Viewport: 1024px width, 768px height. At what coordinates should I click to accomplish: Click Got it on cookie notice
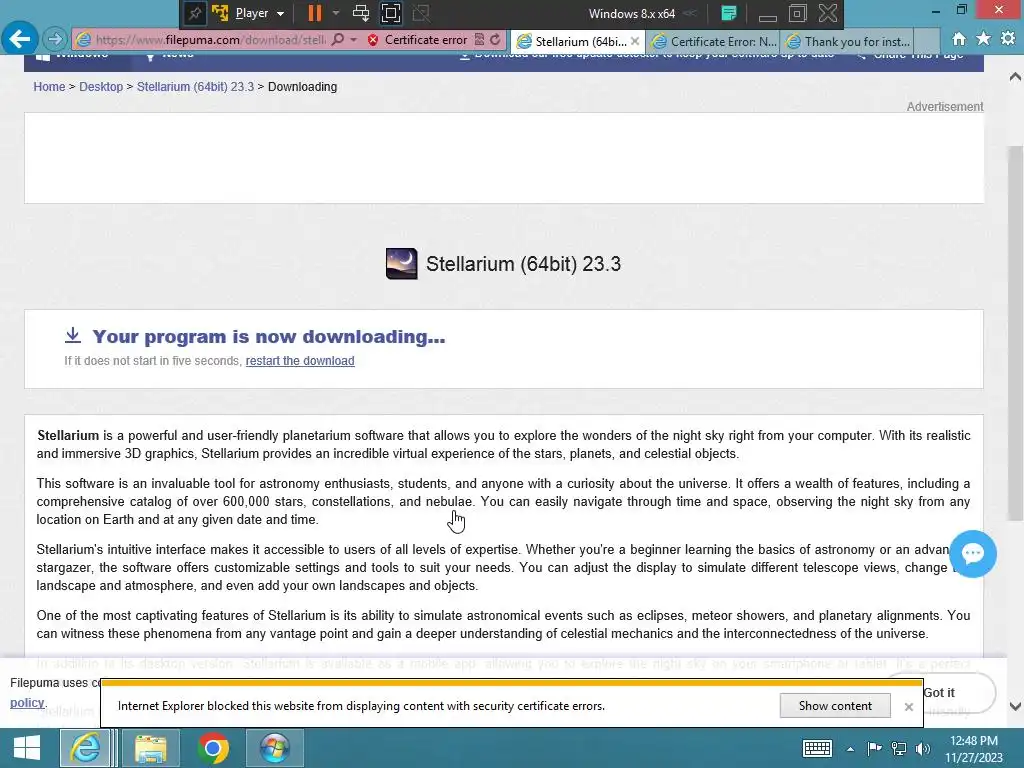[939, 693]
